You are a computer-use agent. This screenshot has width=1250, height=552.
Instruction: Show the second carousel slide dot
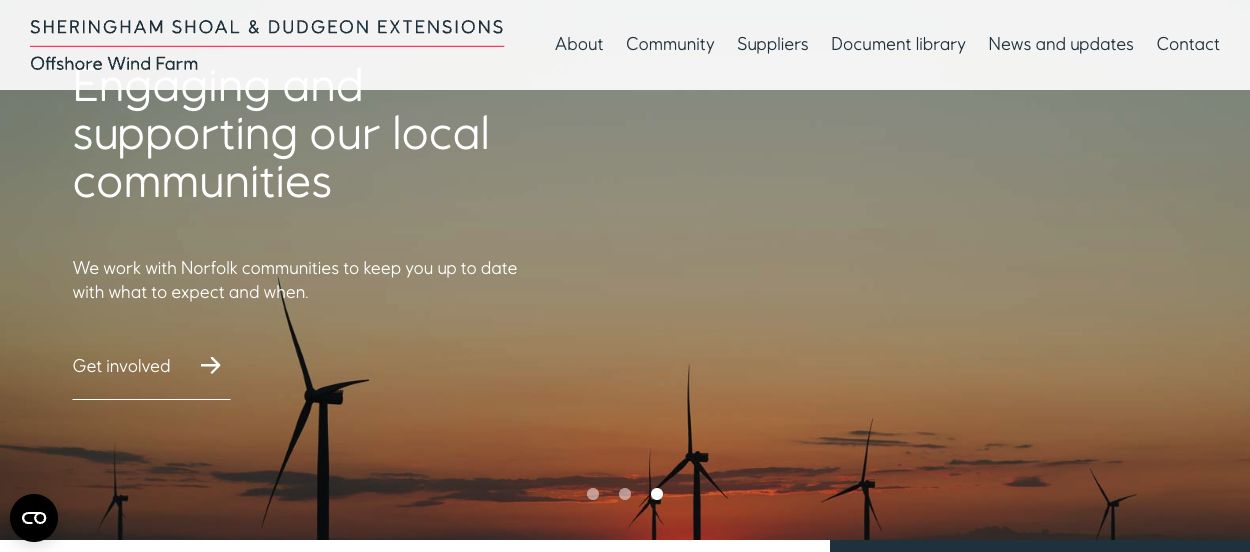coord(625,494)
